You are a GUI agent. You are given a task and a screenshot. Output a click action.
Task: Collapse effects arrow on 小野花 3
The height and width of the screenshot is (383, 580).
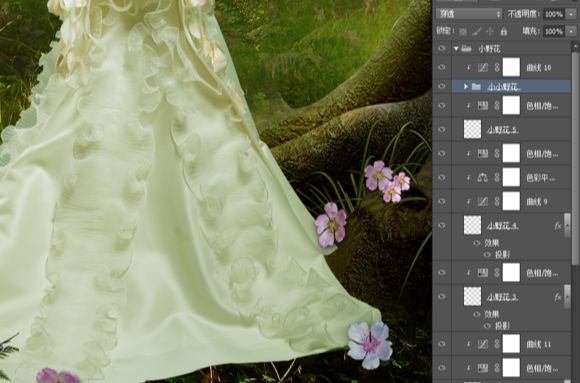click(567, 296)
